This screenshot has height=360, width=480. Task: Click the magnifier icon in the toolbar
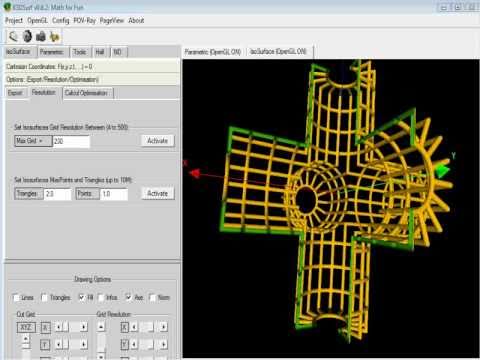pyautogui.click(x=13, y=36)
